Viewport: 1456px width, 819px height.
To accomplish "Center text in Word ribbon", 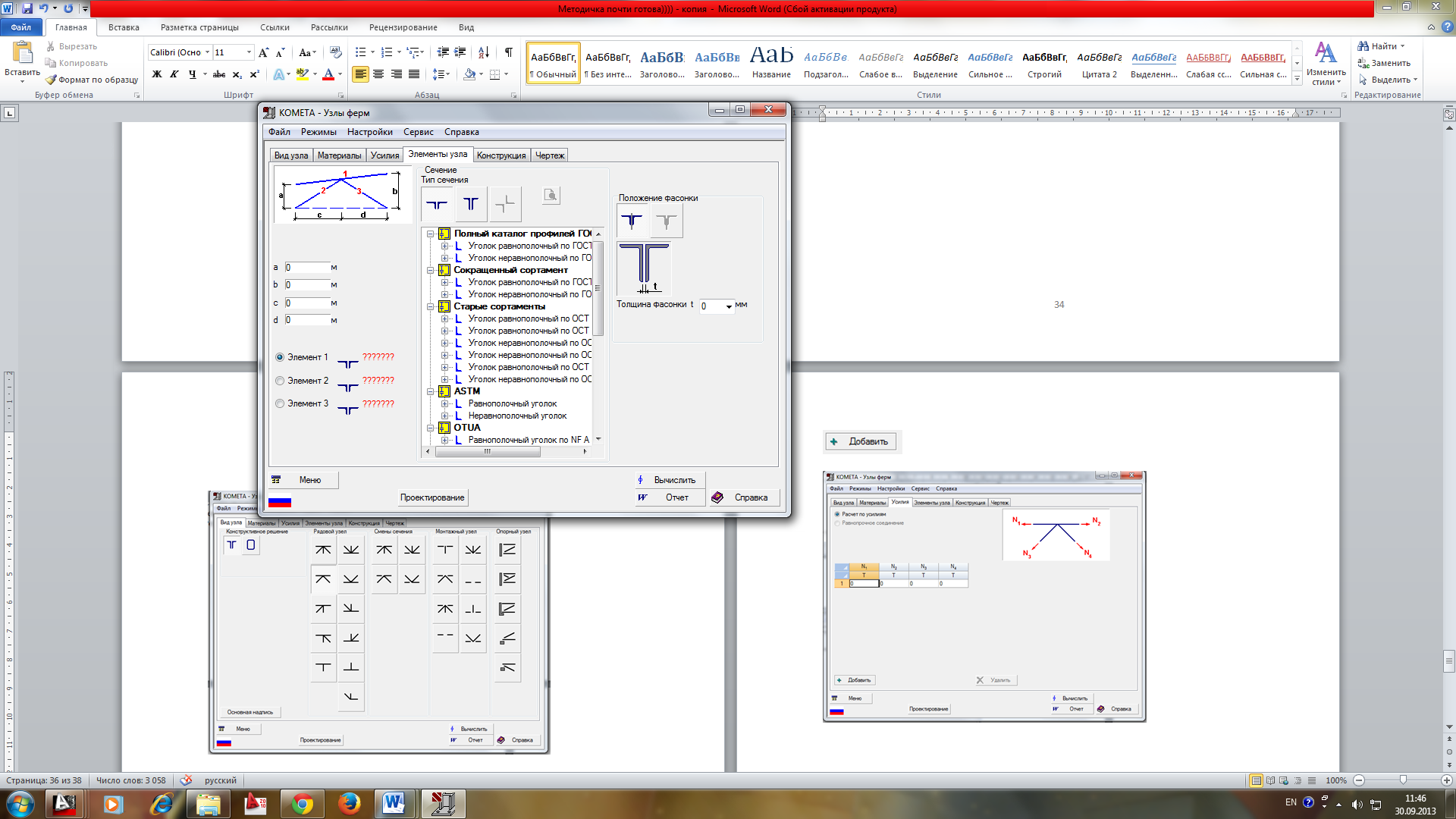I will coord(378,74).
